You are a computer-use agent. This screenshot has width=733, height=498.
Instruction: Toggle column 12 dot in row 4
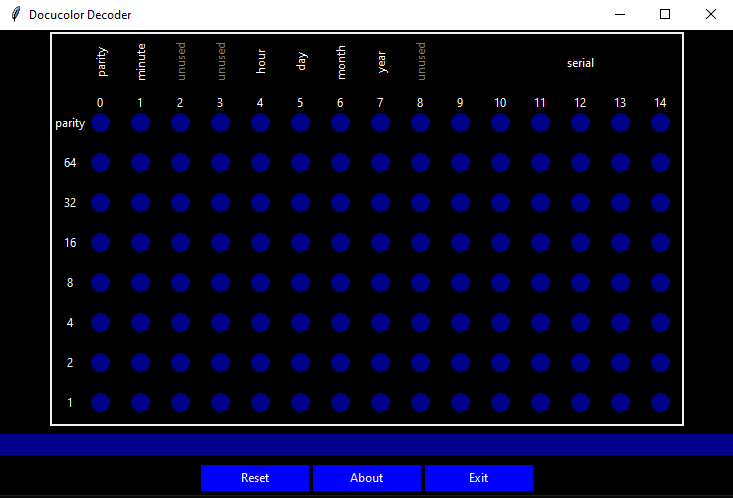click(x=580, y=323)
